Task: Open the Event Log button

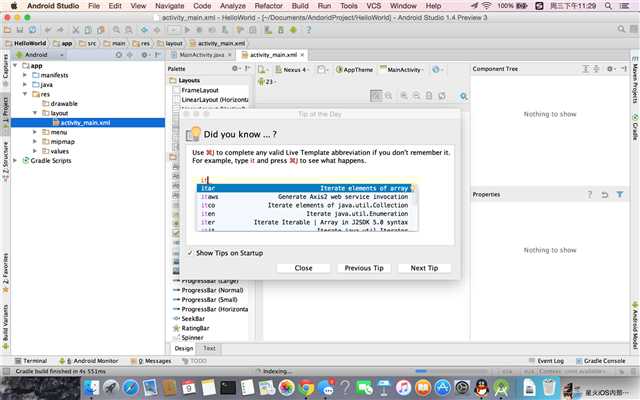Action: pos(546,361)
